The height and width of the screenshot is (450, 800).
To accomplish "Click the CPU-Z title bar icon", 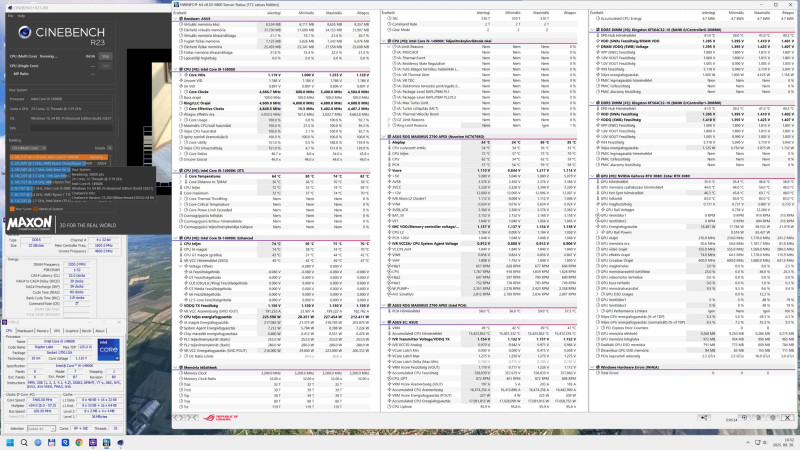I will click(x=5, y=322).
